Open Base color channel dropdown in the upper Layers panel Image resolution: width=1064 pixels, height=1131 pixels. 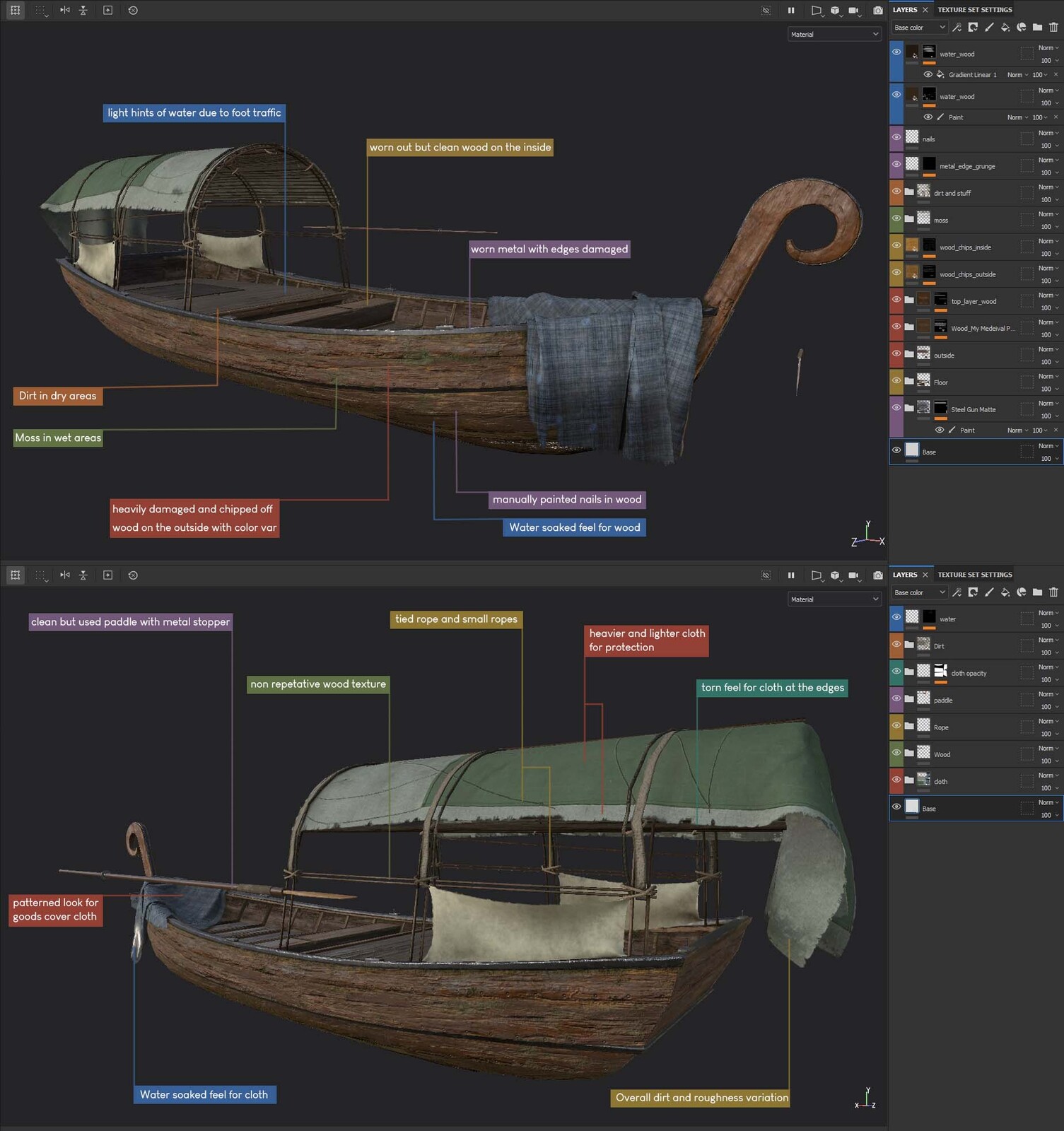click(918, 28)
